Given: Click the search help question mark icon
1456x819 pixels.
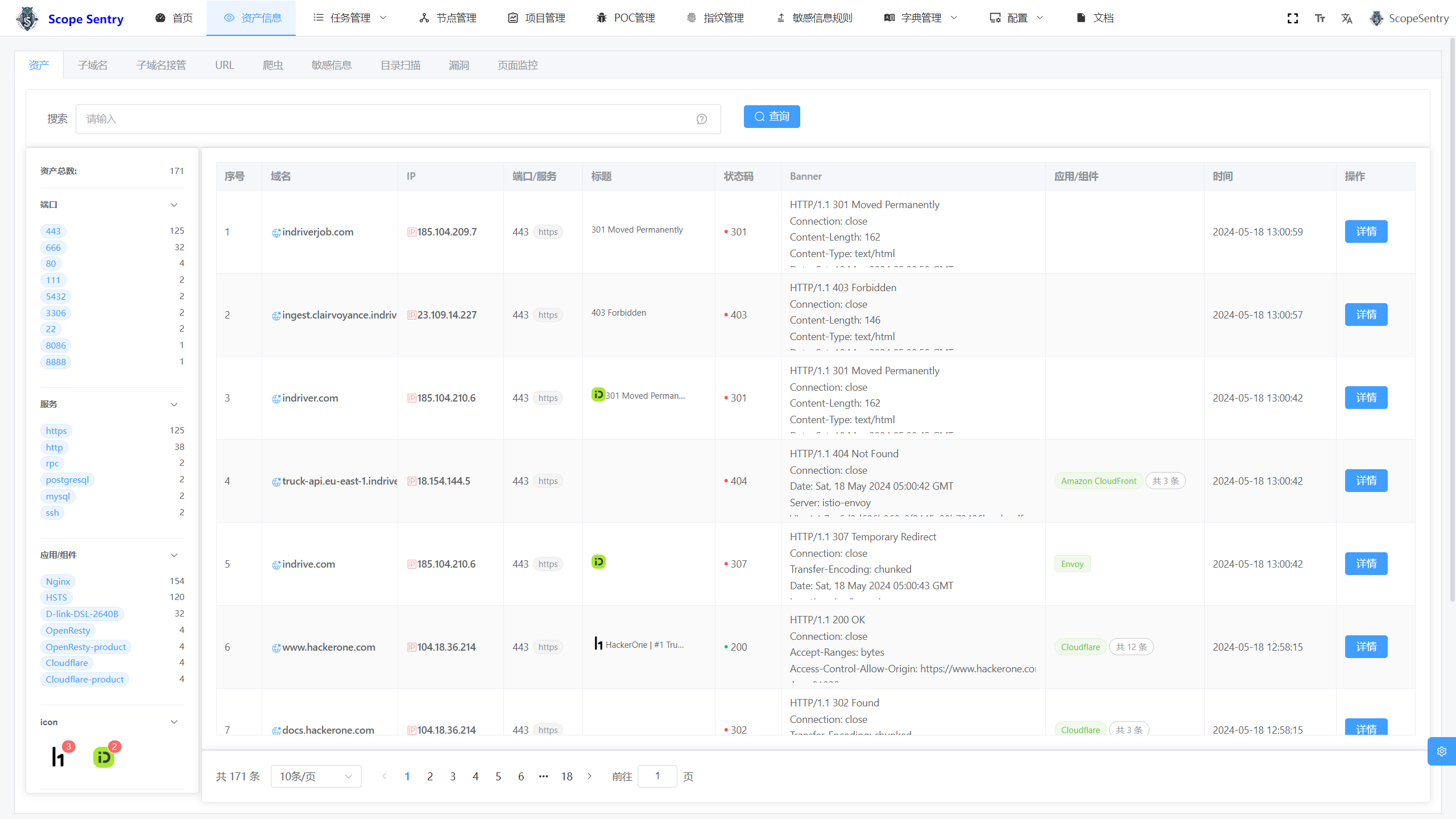Looking at the screenshot, I should pos(701,119).
